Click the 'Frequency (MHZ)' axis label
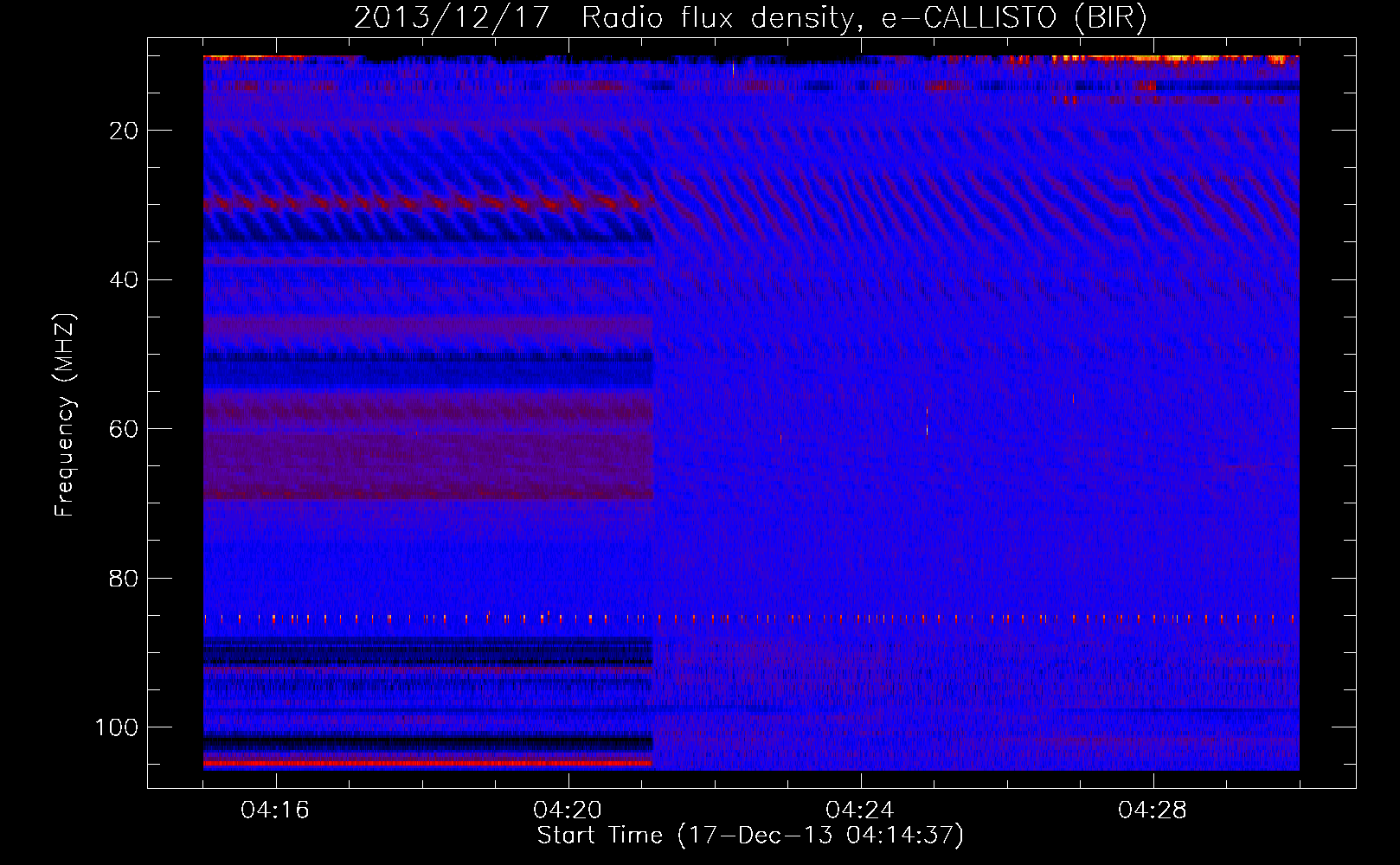 (65, 414)
